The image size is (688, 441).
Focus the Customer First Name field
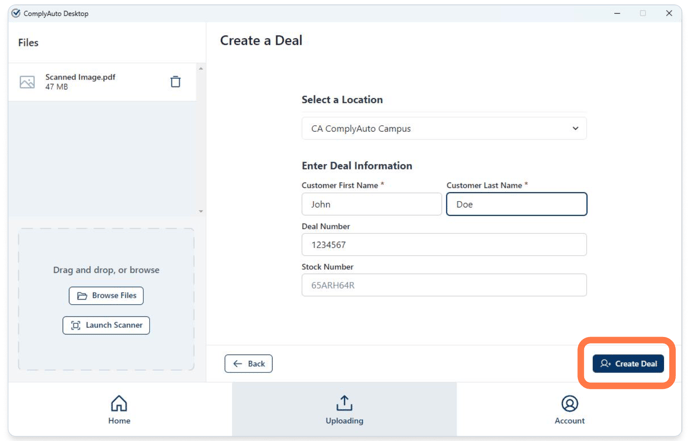371,204
